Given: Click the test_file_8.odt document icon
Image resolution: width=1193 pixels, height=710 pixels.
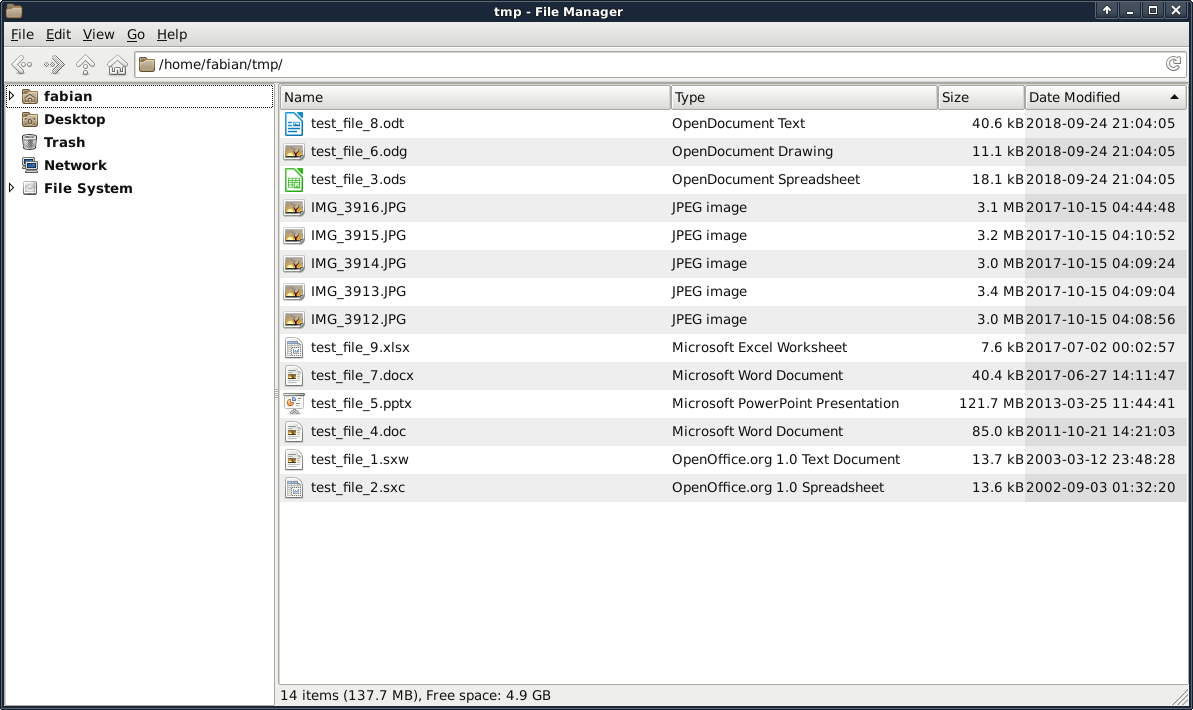Looking at the screenshot, I should coord(293,124).
